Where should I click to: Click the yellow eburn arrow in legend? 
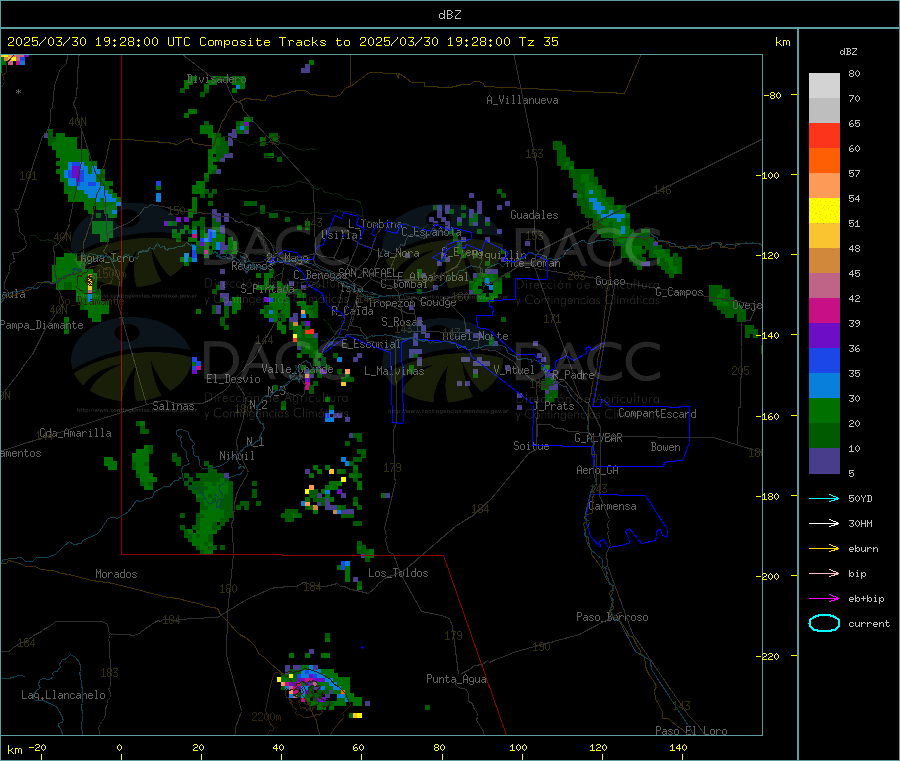[x=824, y=549]
